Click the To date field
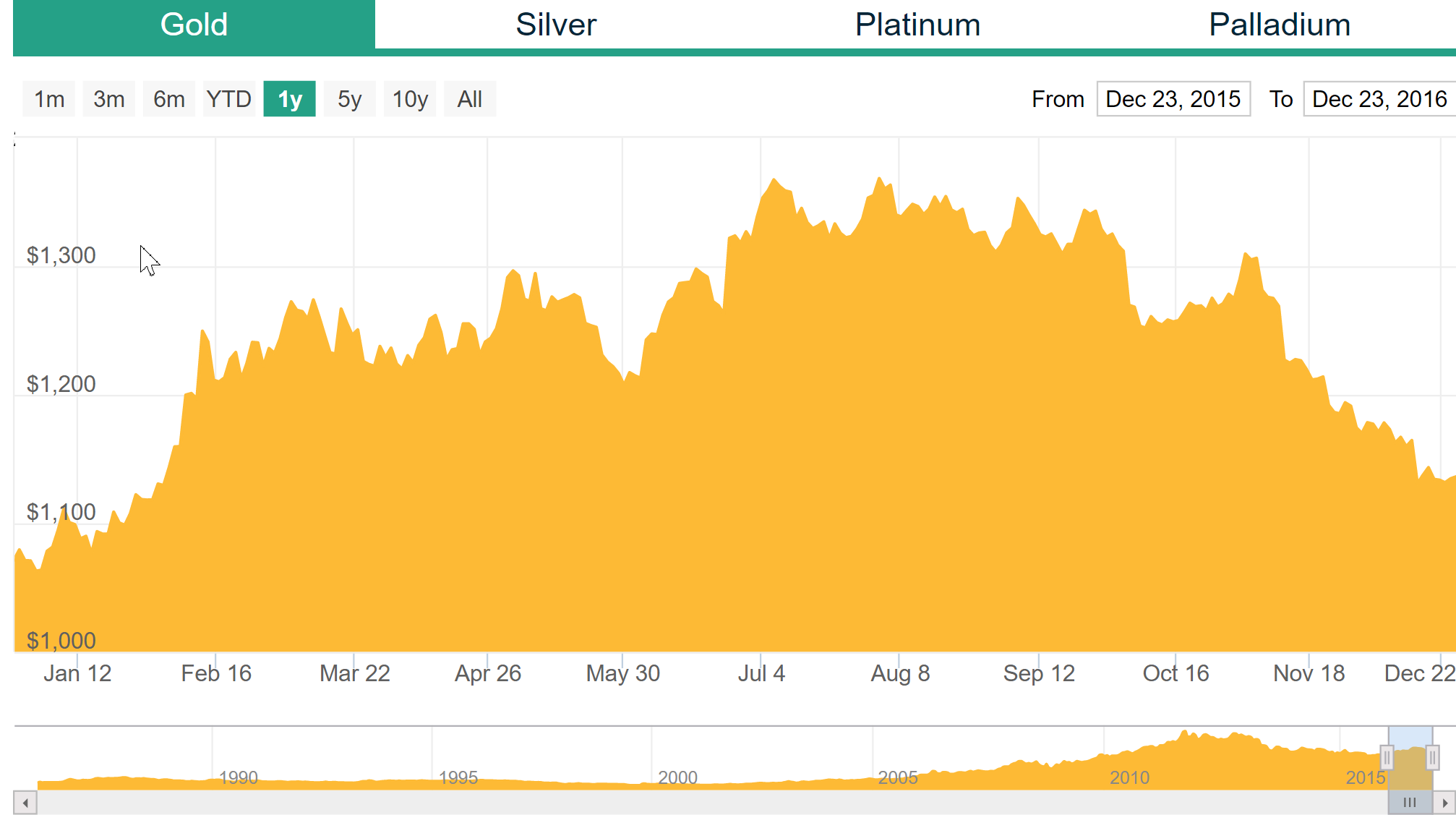This screenshot has height=815, width=1456. [x=1379, y=99]
